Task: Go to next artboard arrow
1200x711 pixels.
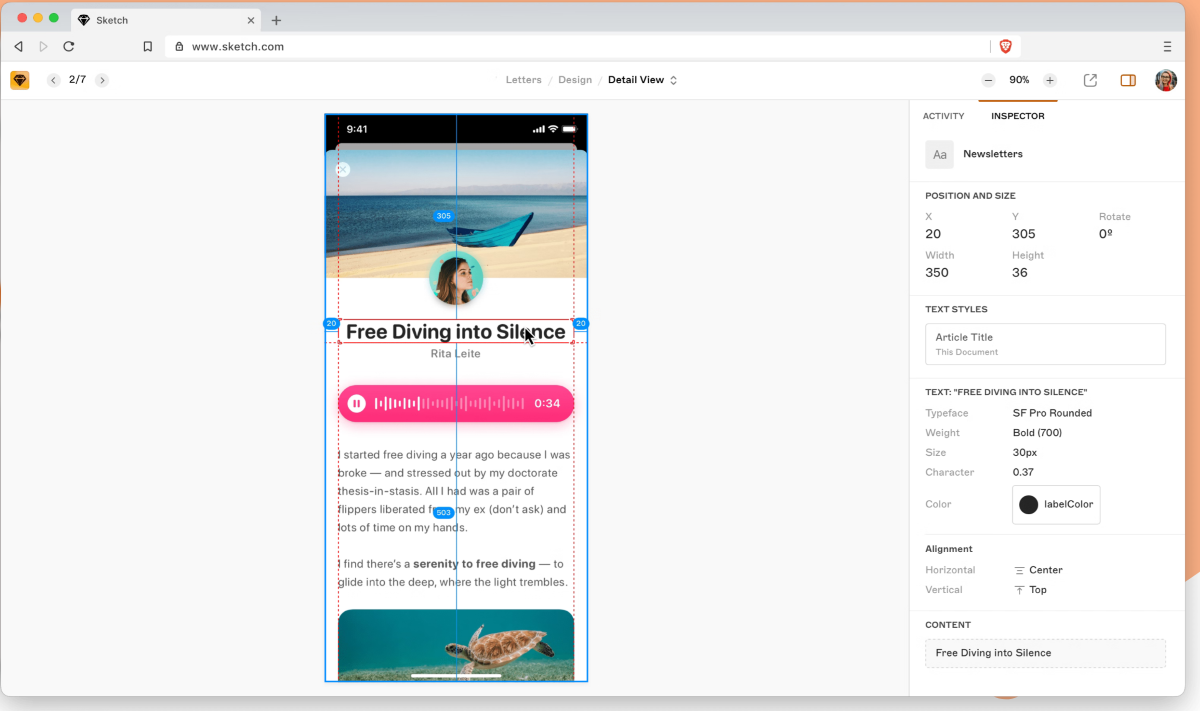Action: (102, 80)
